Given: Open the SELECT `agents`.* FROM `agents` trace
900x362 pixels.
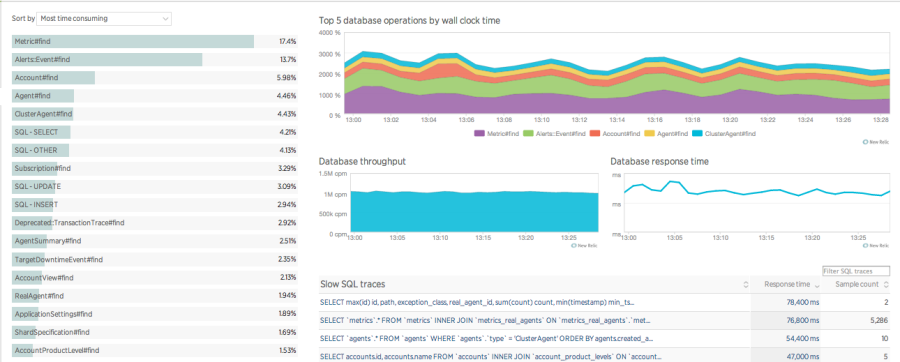Looking at the screenshot, I should click(486, 338).
